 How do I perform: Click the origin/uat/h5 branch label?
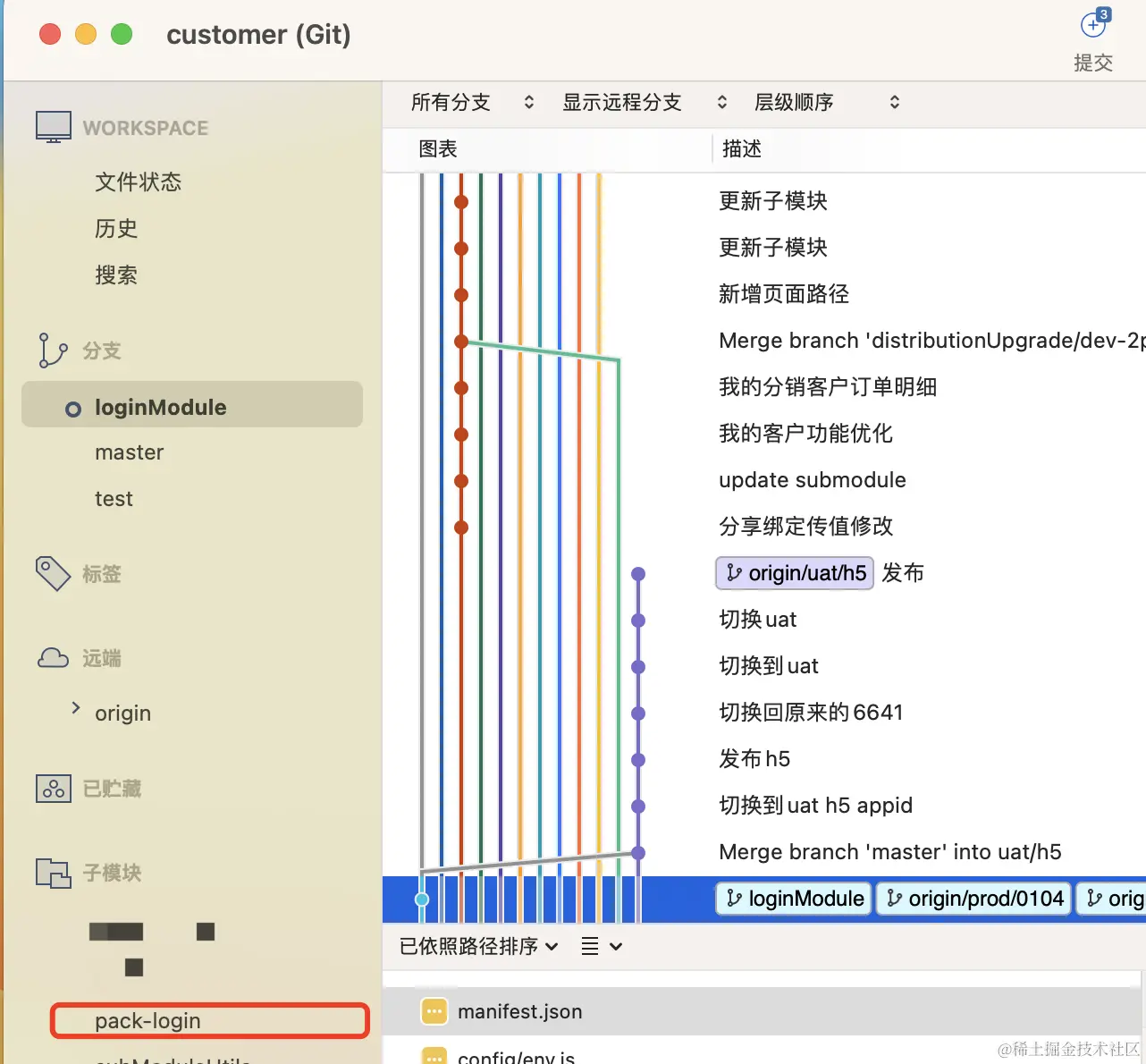coord(795,573)
